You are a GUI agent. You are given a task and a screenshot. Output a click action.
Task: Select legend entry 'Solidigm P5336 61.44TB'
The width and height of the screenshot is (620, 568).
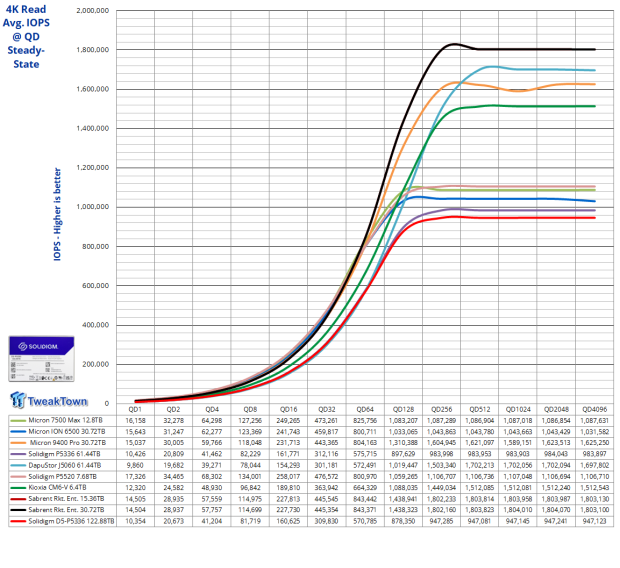[x=64, y=454]
